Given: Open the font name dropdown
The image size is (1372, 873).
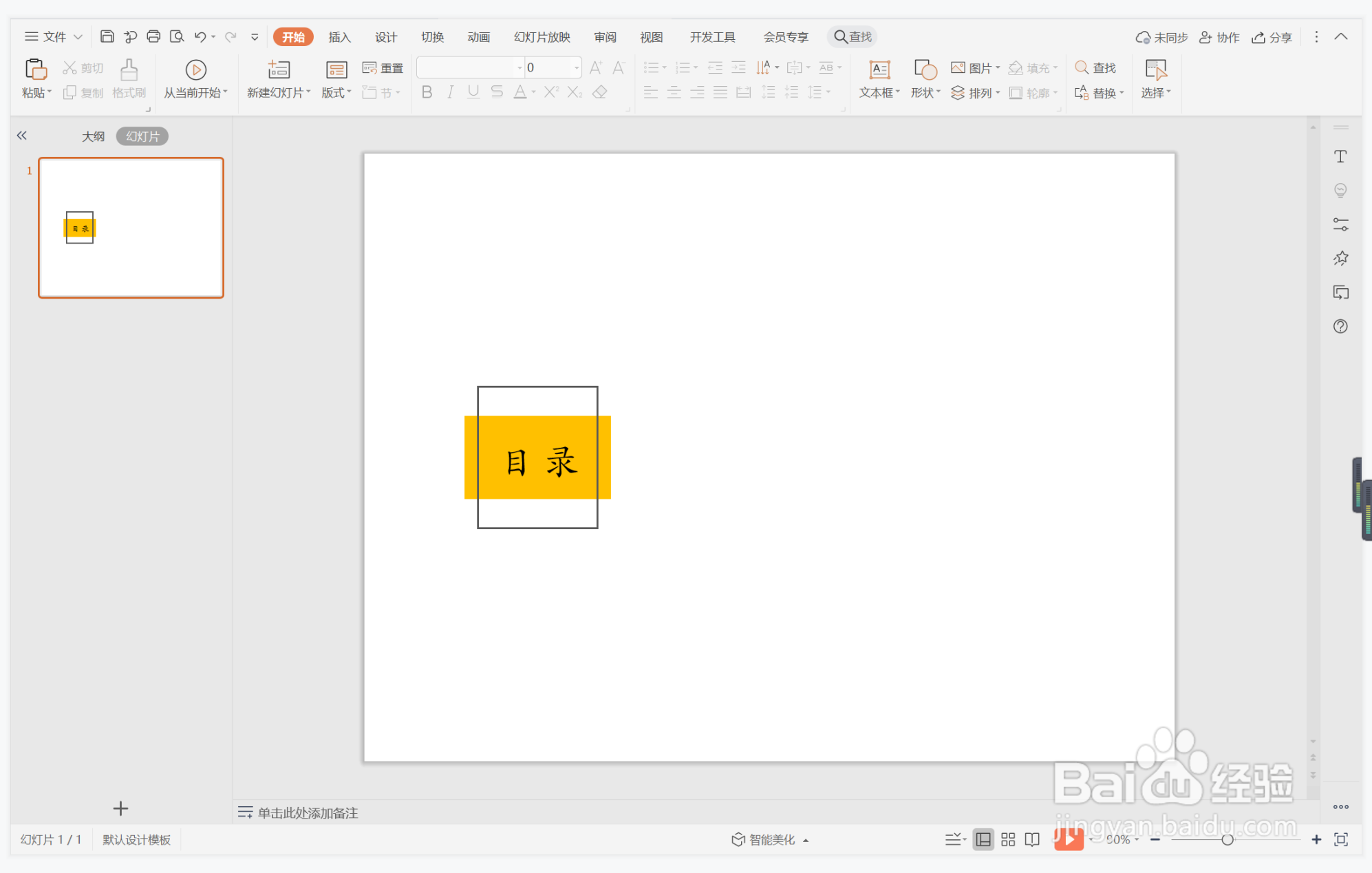Looking at the screenshot, I should (519, 67).
